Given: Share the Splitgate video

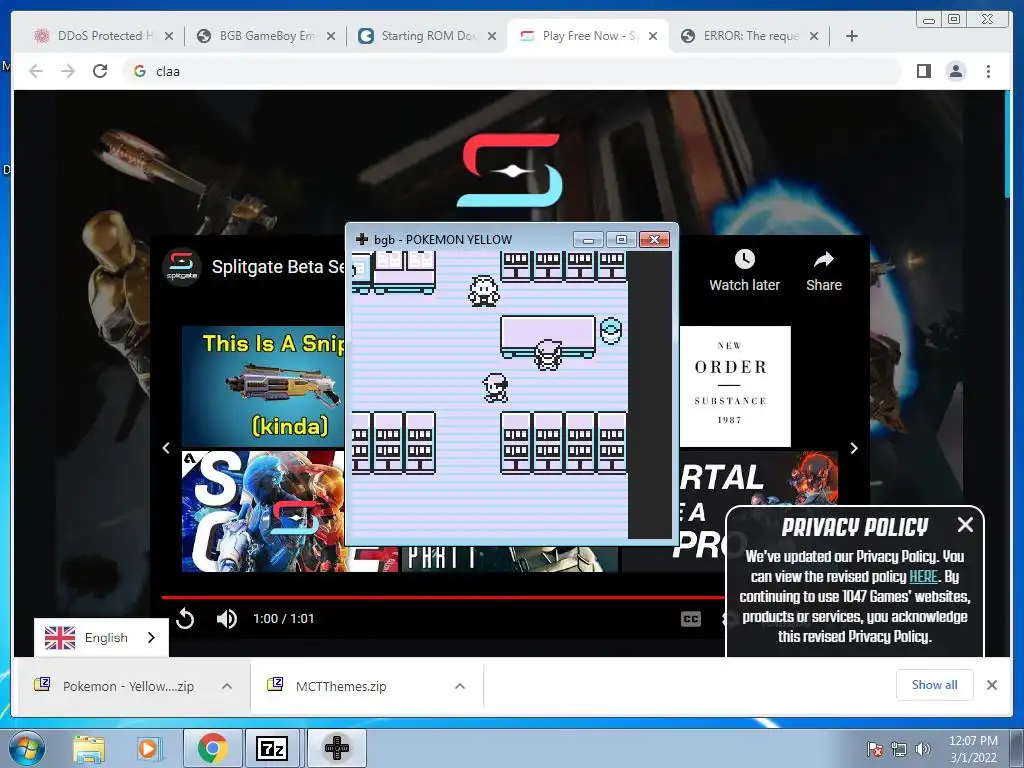Looking at the screenshot, I should [824, 270].
